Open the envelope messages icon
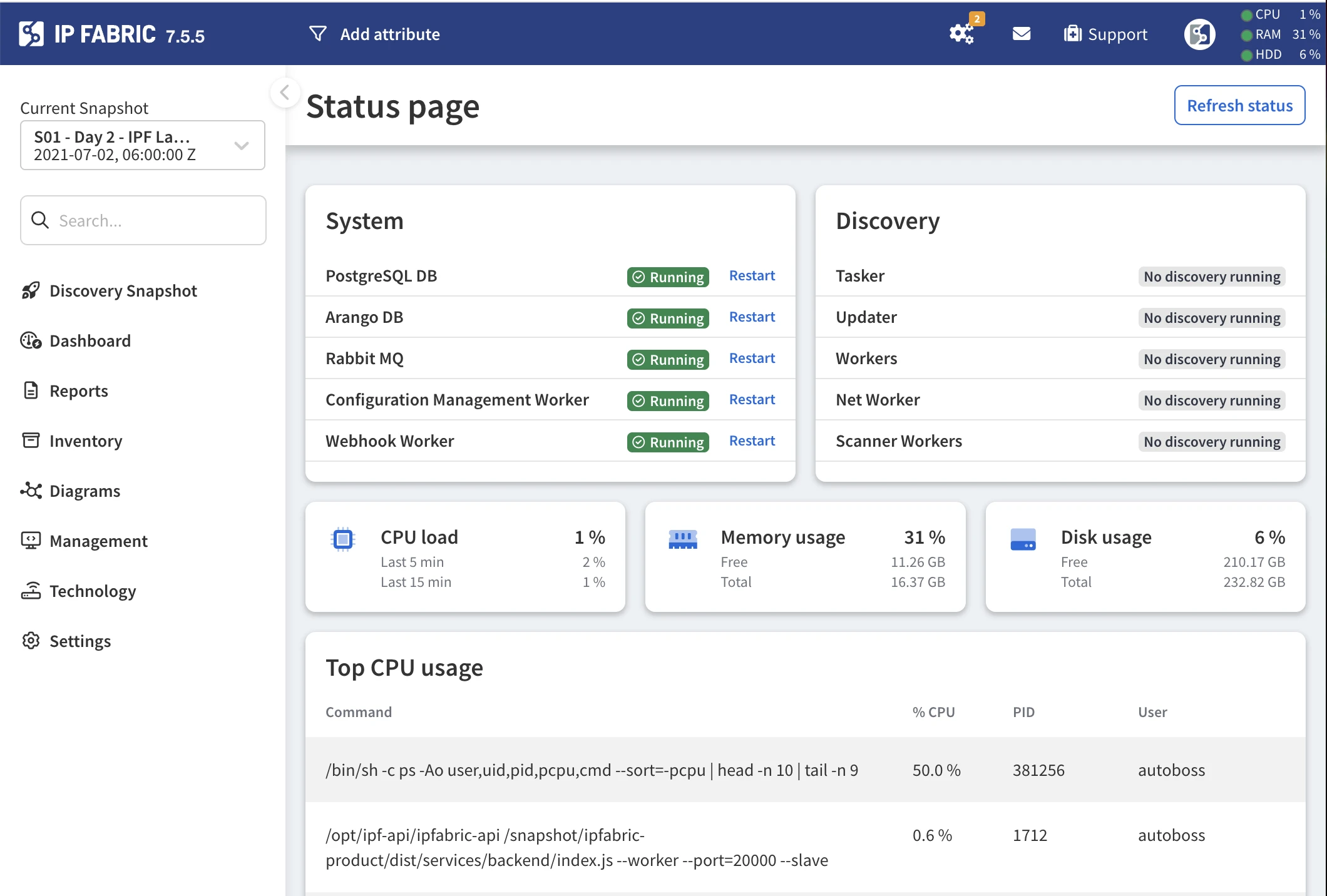The width and height of the screenshot is (1327, 896). [1021, 34]
